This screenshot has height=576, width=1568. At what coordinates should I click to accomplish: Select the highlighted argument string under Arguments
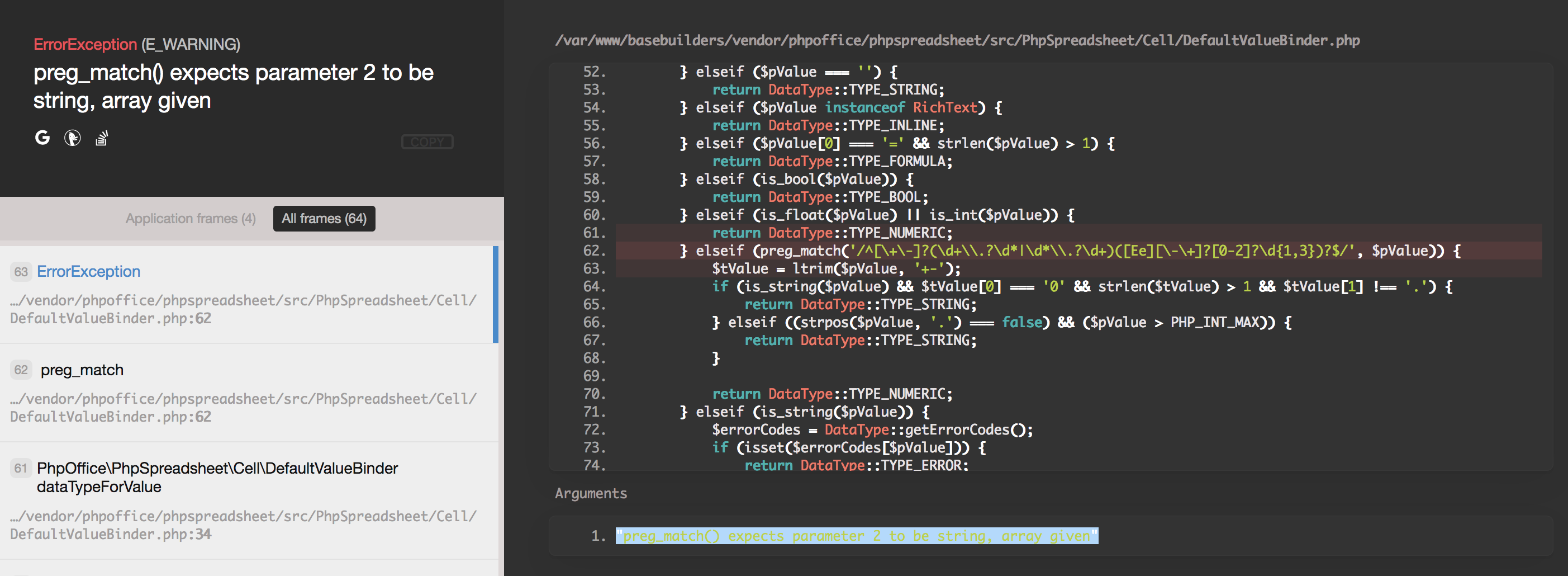tap(856, 536)
